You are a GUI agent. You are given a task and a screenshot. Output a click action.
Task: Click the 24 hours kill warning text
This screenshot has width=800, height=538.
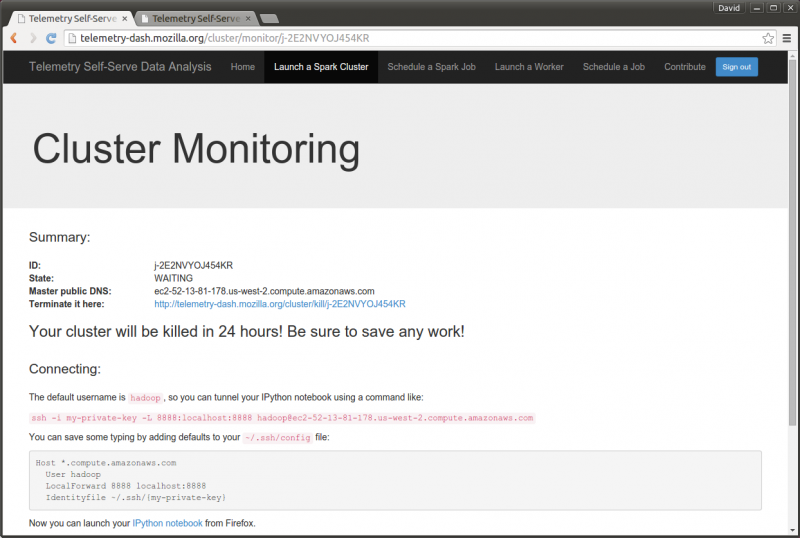click(247, 331)
